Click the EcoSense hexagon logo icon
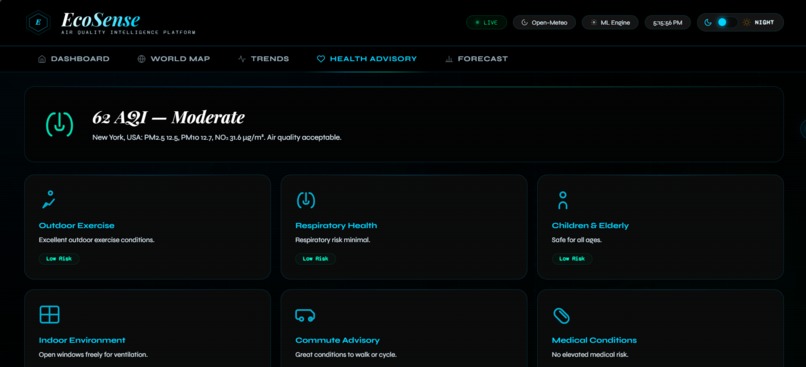This screenshot has width=806, height=367. tap(38, 22)
